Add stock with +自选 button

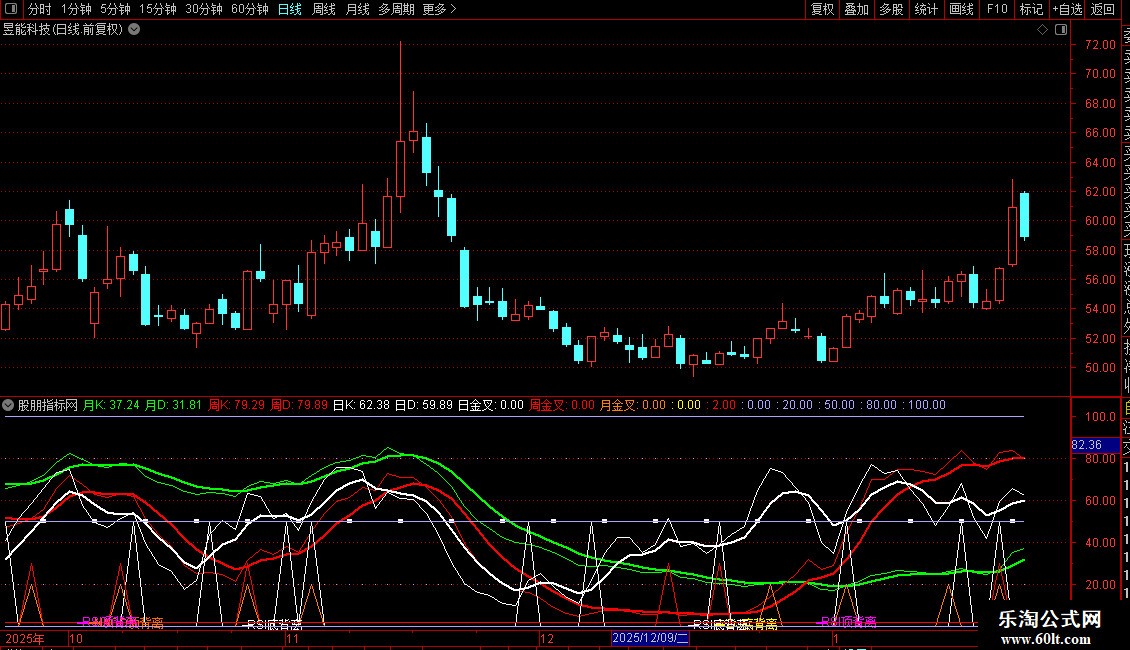[x=1066, y=9]
